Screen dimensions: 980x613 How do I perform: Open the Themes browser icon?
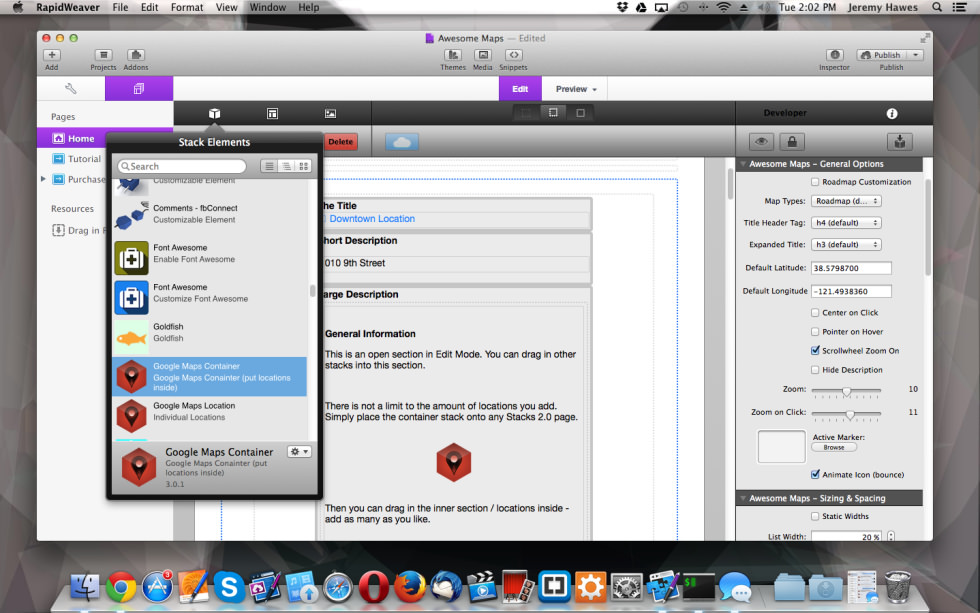453,56
